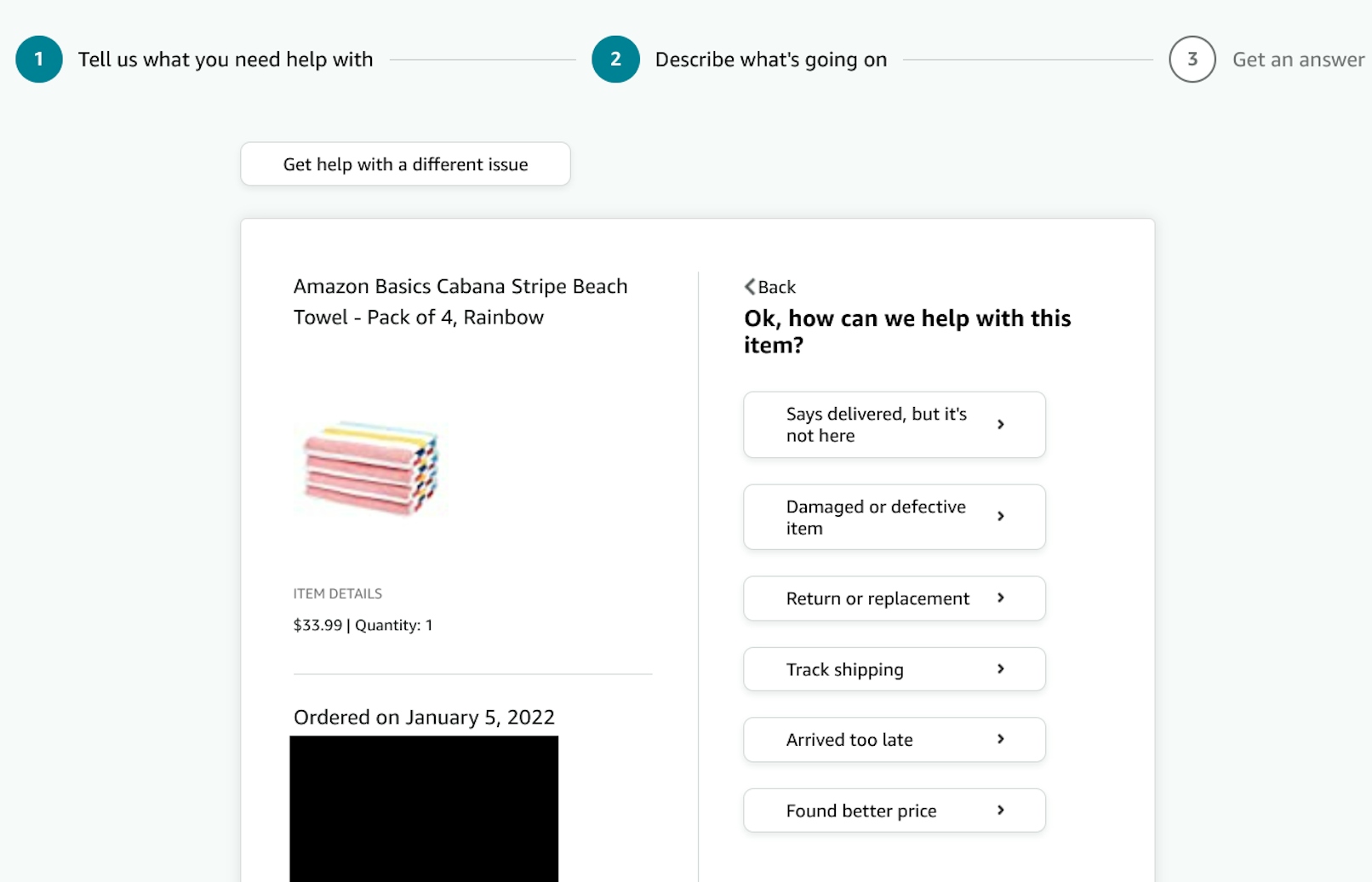1372x882 pixels.
Task: Select the 'Damaged or defective item' option
Action: point(894,517)
